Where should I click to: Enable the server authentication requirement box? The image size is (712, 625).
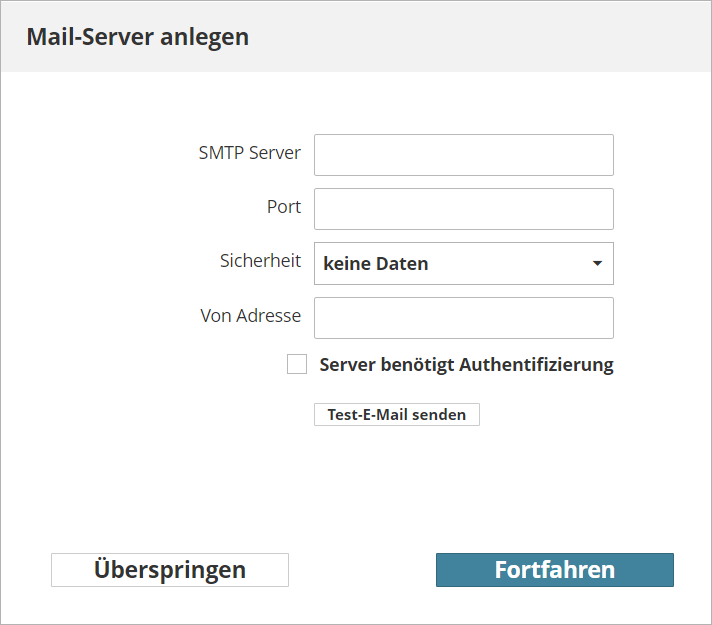coord(297,364)
